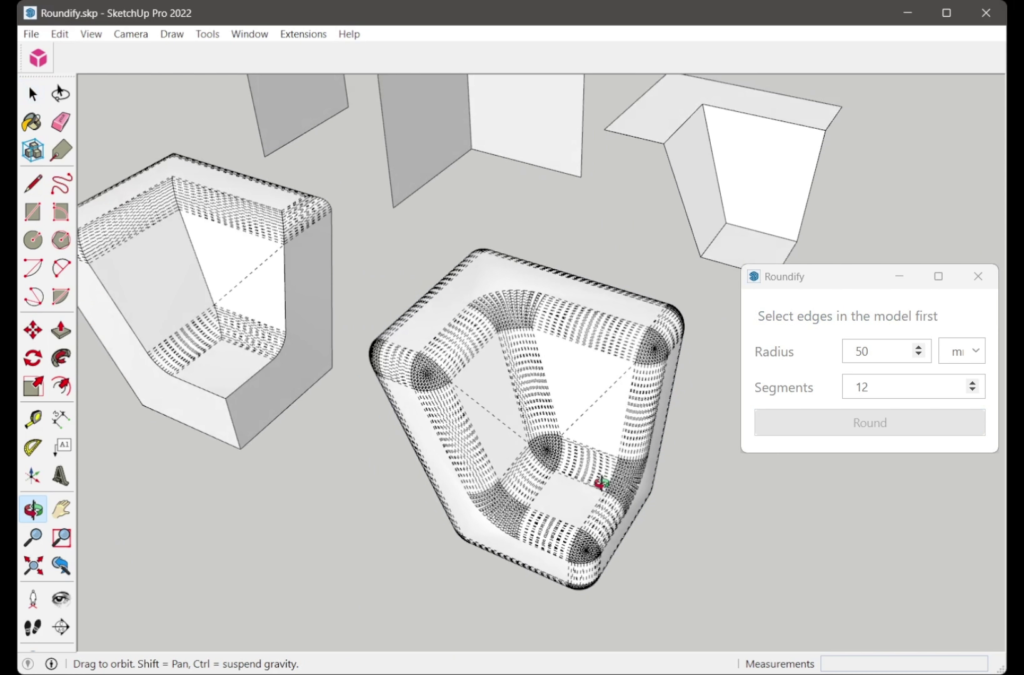Launch Roundify from the pink cube toolbar icon
The image size is (1024, 675).
[38, 58]
